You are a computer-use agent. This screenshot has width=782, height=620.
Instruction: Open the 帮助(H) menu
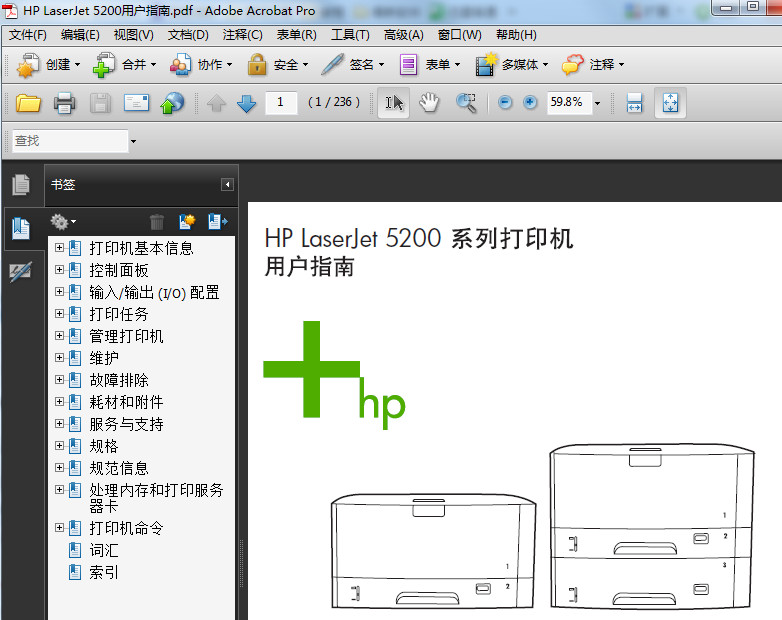[516, 35]
